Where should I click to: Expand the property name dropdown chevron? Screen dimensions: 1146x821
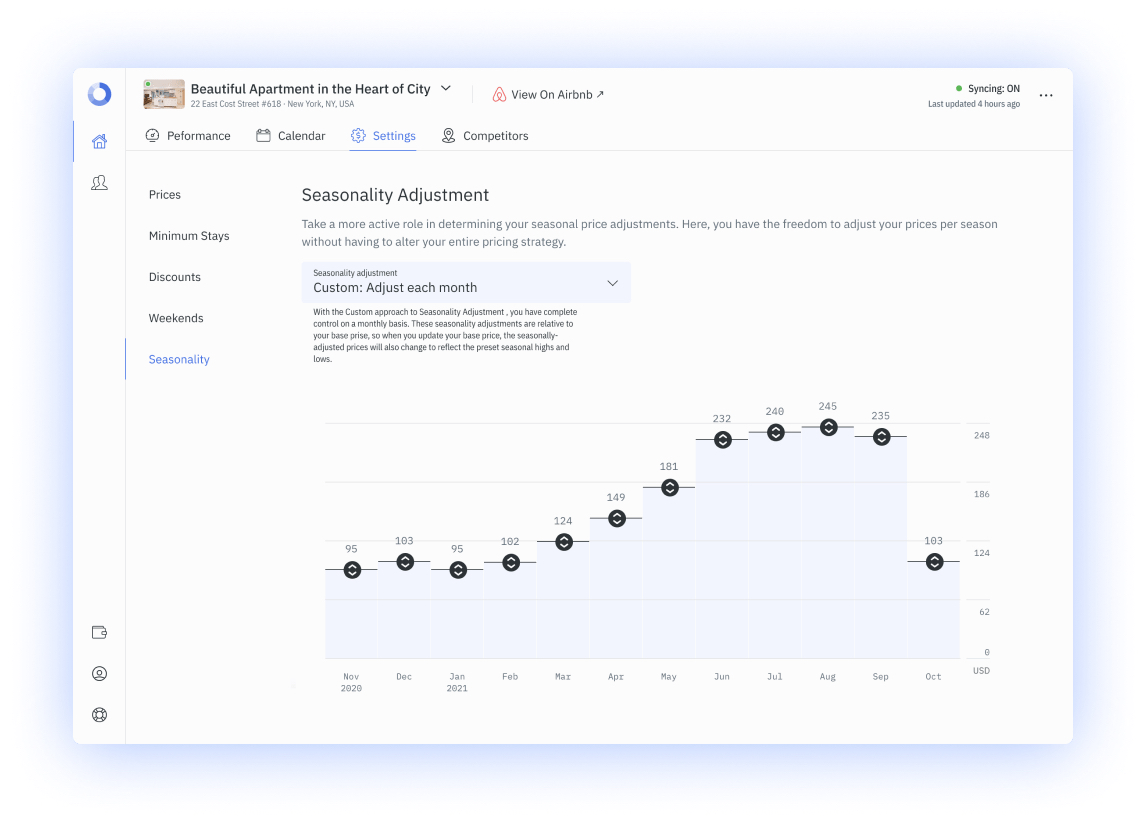coord(444,88)
